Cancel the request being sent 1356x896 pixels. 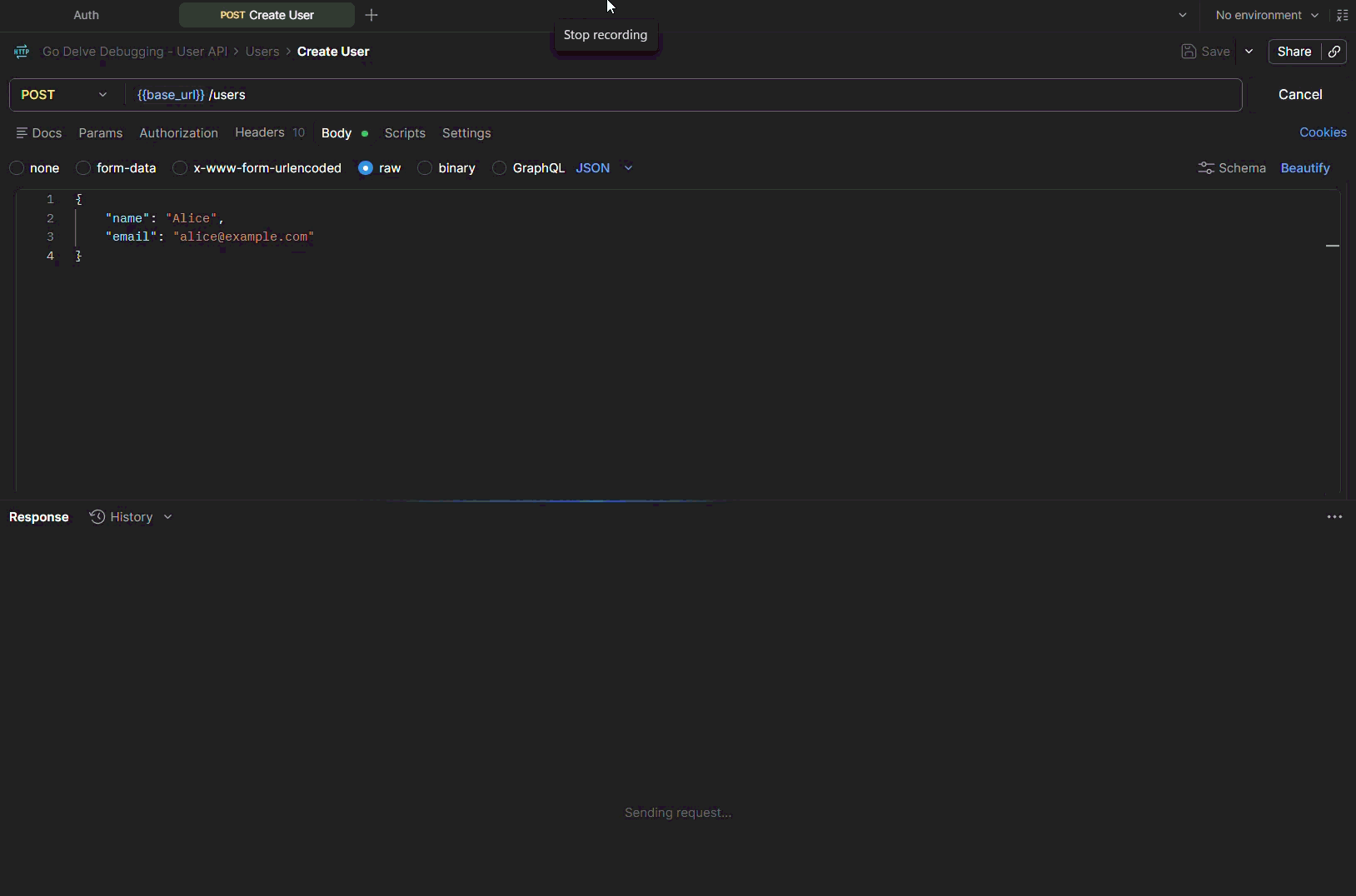point(1300,95)
